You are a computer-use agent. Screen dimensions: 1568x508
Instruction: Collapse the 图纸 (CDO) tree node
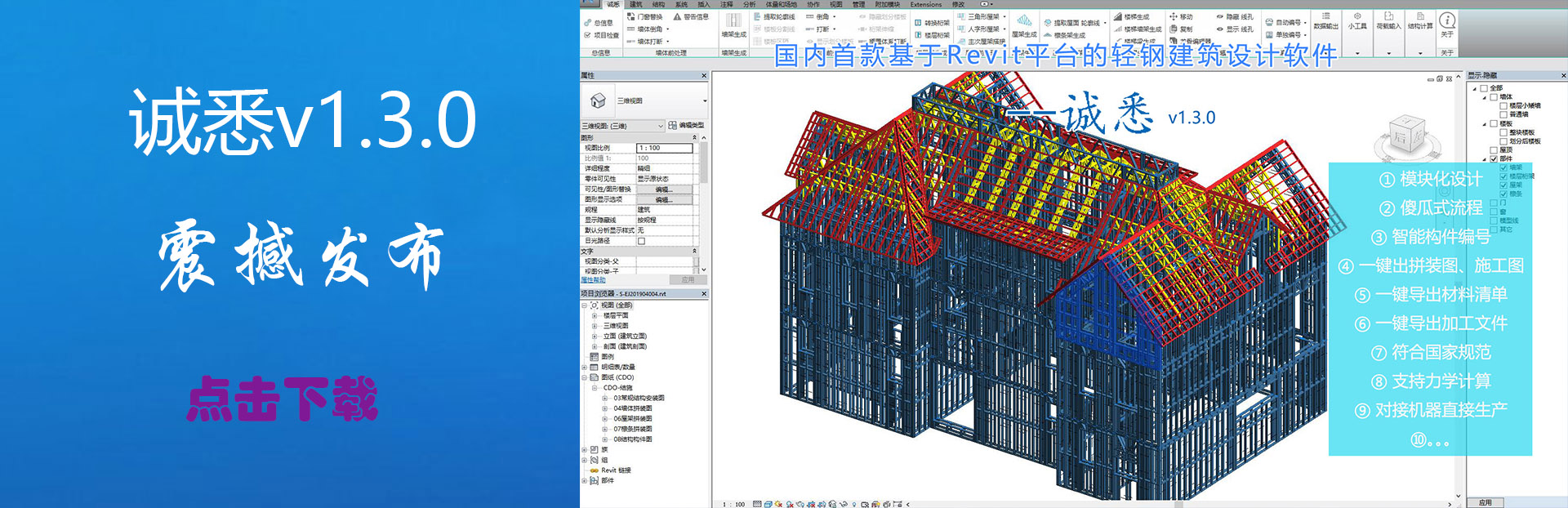coord(585,377)
